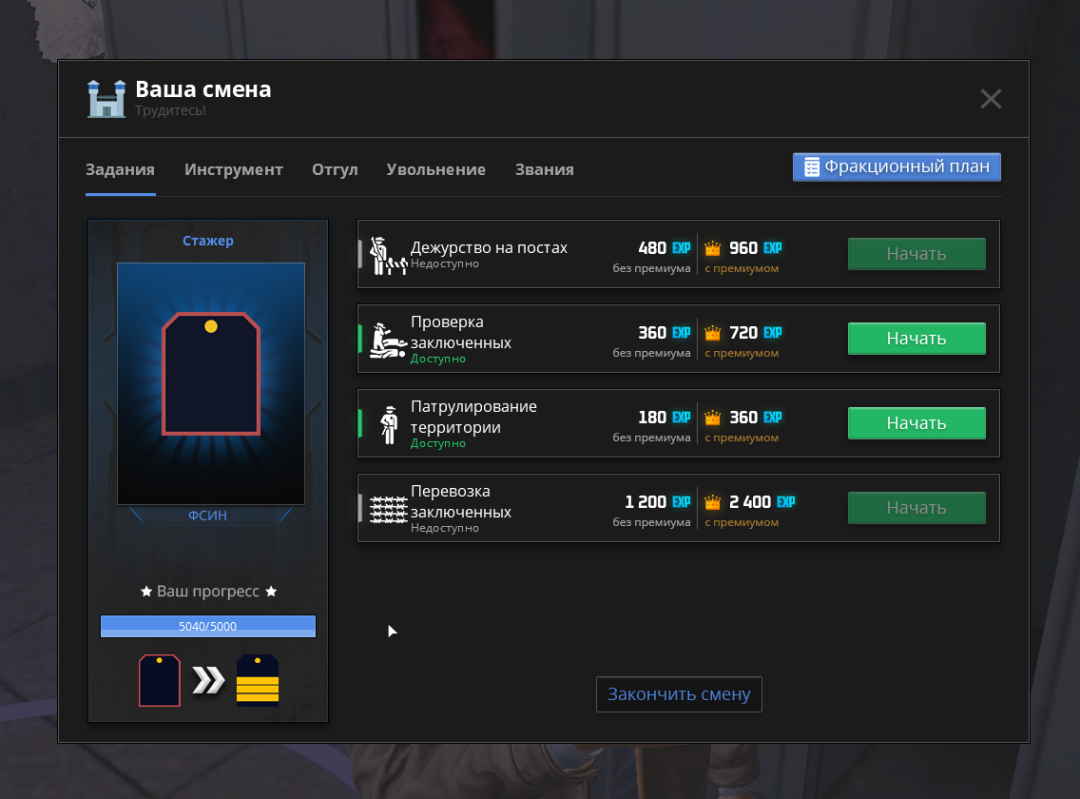Start the Патрулирование территории task

coord(916,423)
